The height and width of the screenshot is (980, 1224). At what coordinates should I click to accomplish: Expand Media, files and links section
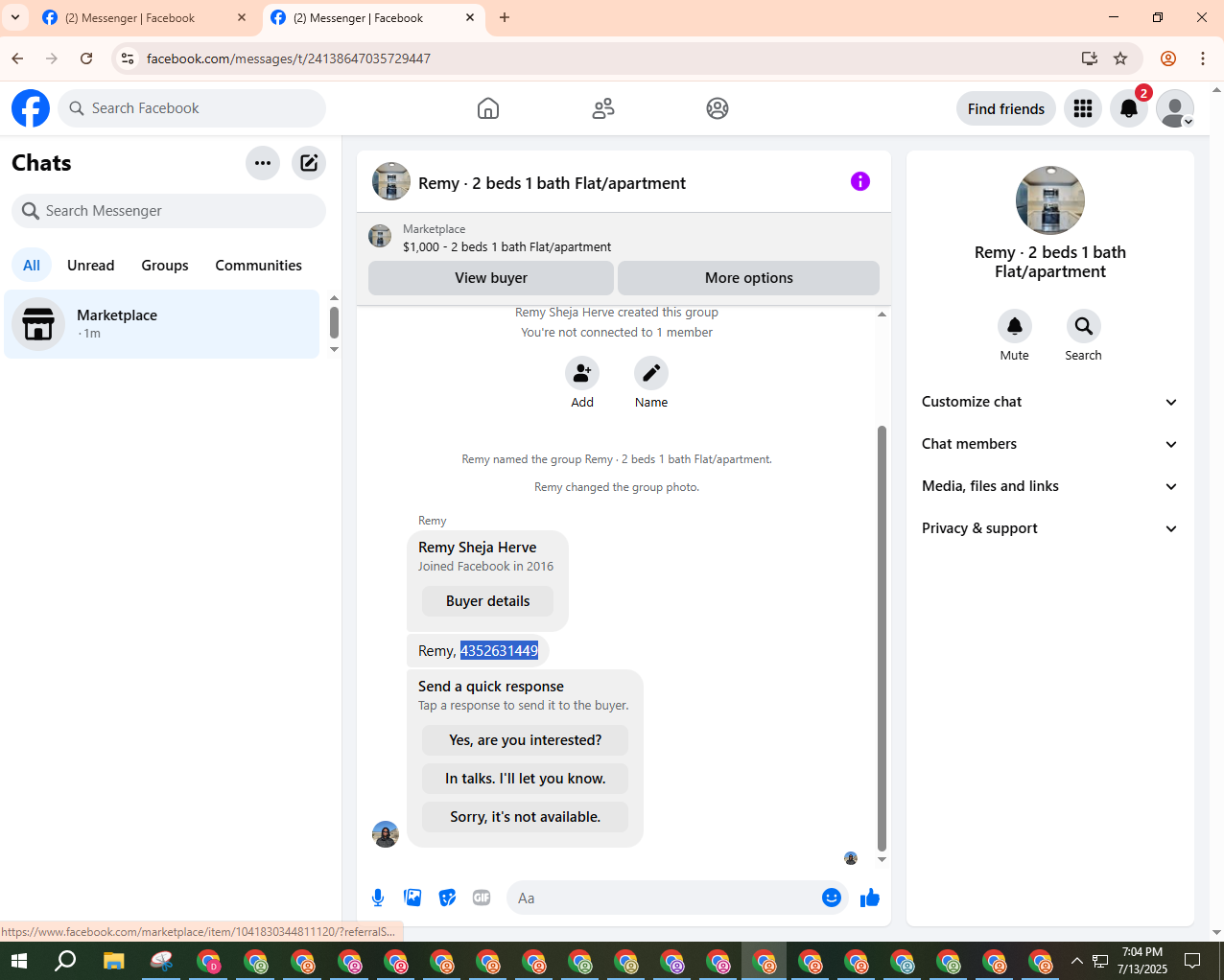pos(1049,486)
